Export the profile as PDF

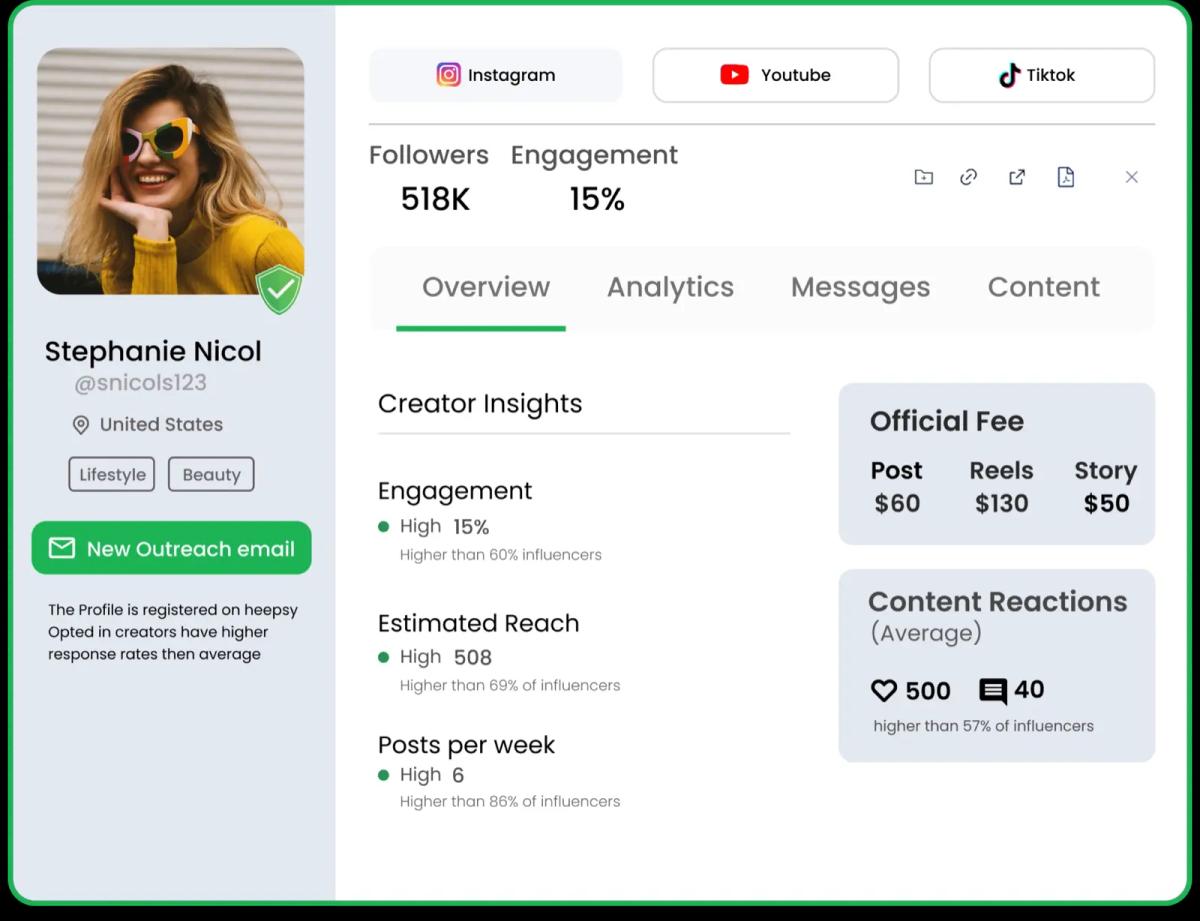pos(1066,177)
